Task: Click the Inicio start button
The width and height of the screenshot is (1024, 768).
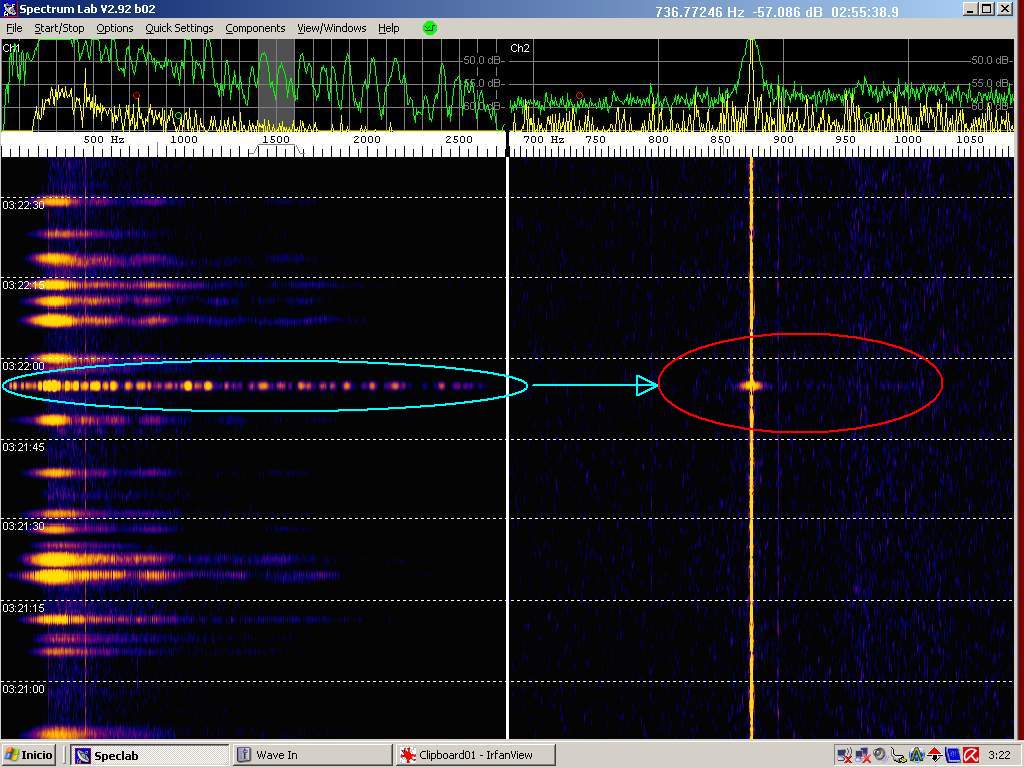Action: (x=30, y=755)
